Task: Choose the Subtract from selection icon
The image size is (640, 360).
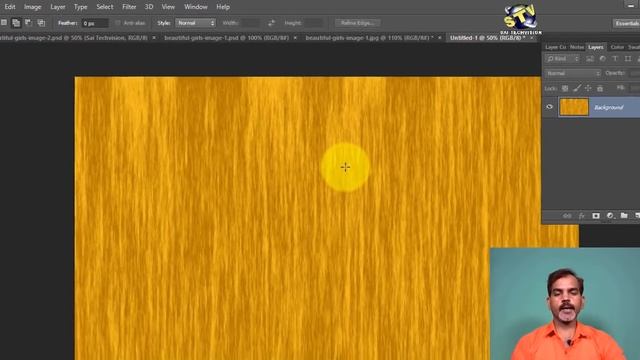Action: coord(29,23)
